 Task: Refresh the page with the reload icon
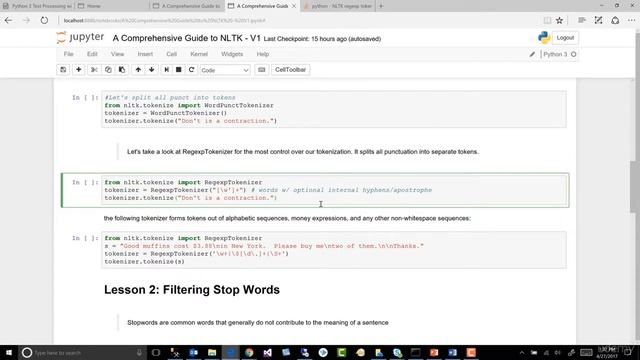coord(44,20)
